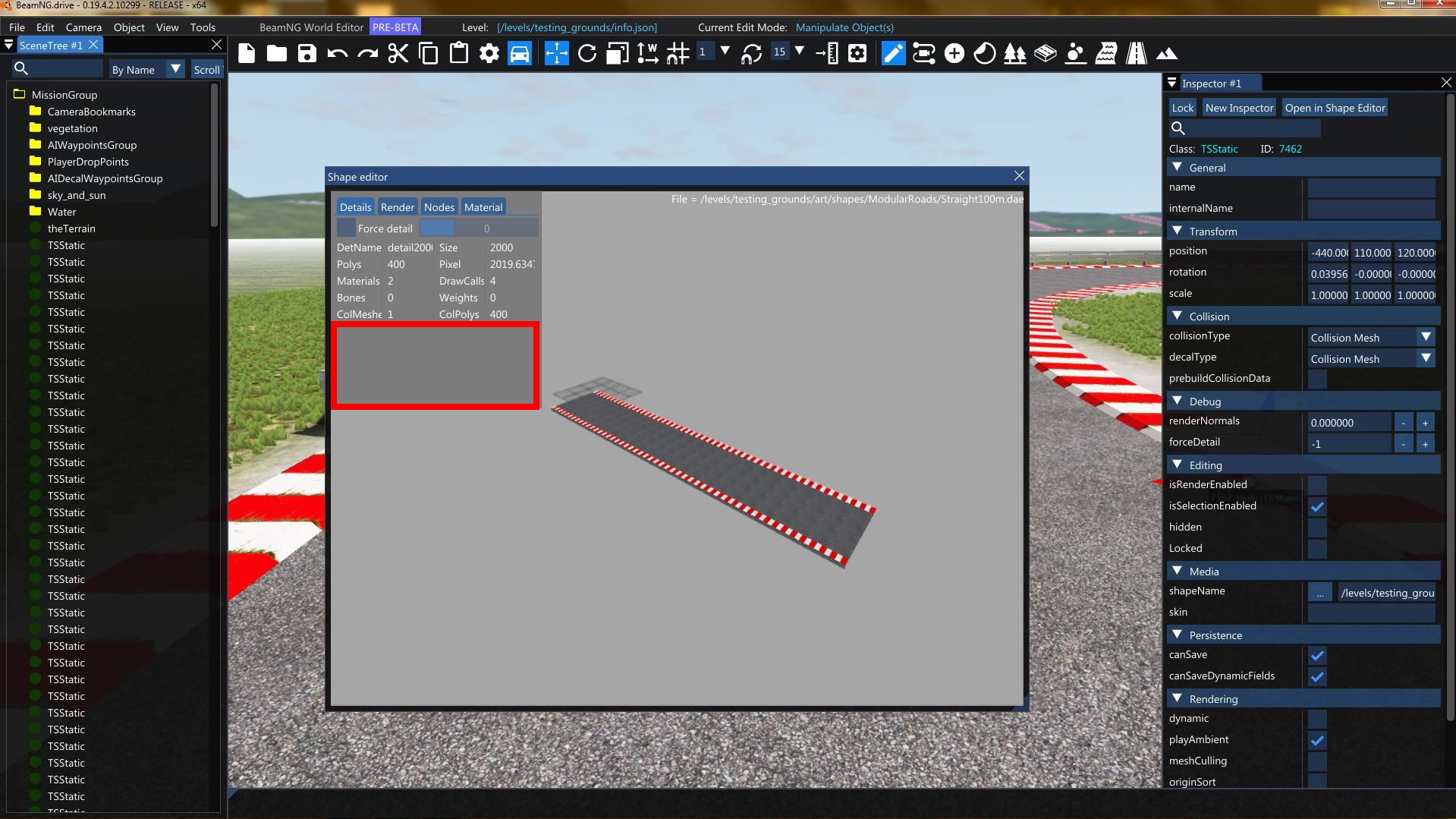Screen dimensions: 1456x819
Task: Increase renderNormals with plus button
Action: (x=1425, y=422)
